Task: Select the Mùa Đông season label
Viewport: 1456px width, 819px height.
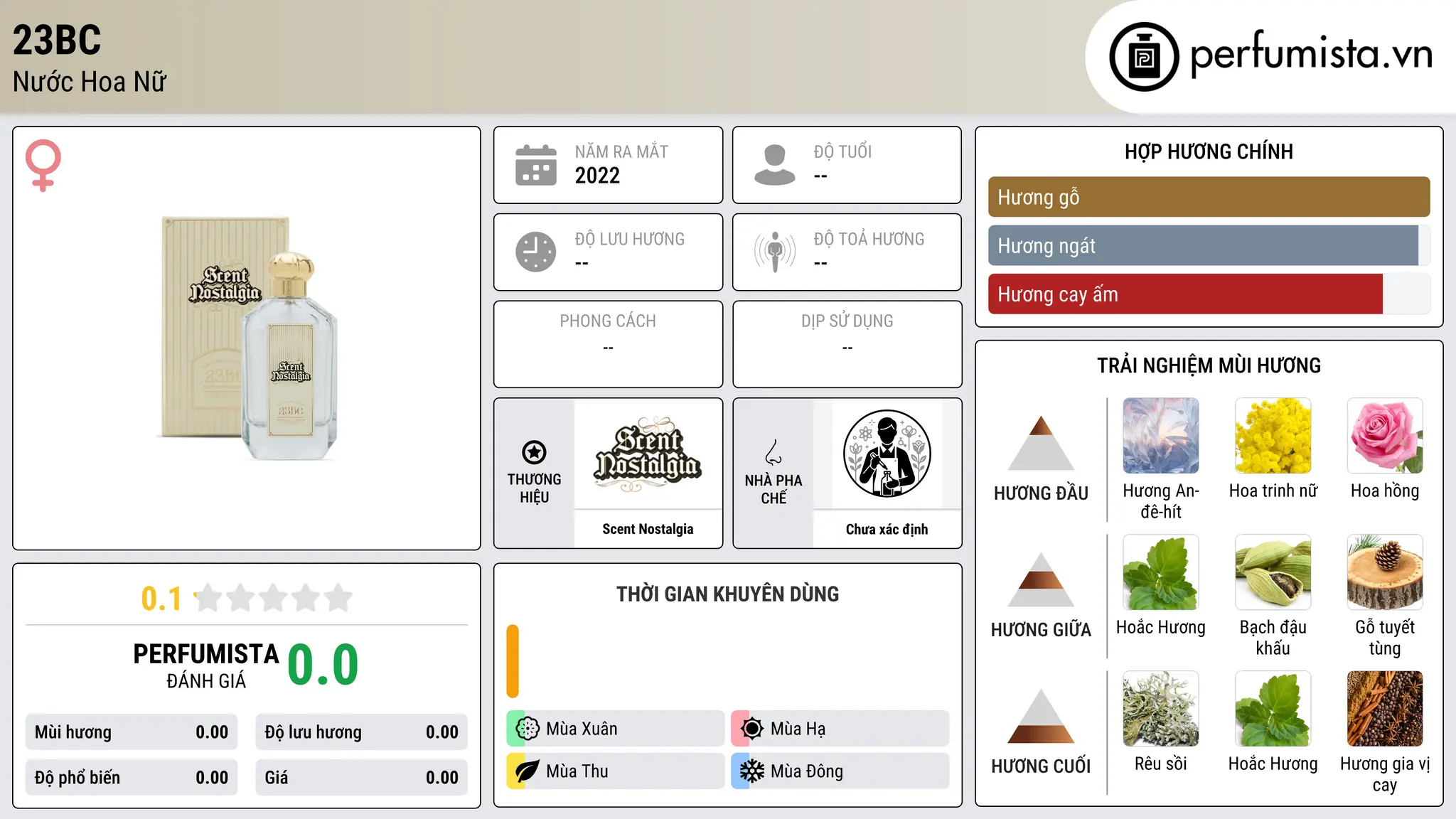Action: click(807, 771)
